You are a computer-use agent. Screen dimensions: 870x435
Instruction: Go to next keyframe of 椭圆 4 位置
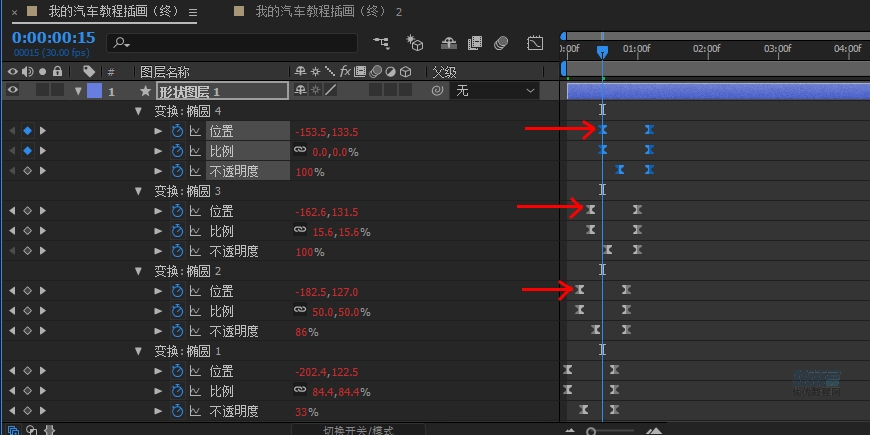pos(43,131)
